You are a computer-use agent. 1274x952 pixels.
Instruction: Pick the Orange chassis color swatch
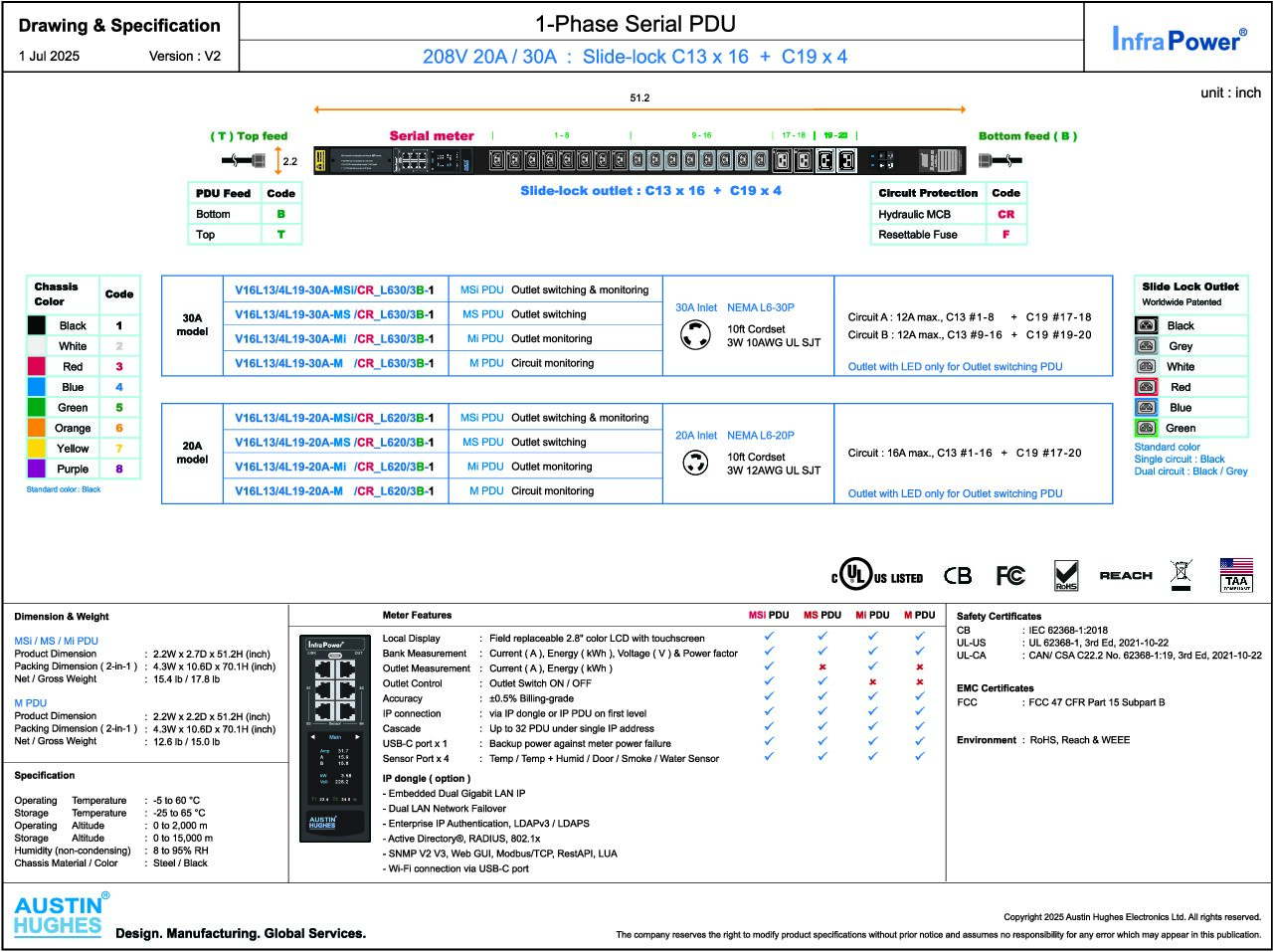37,428
